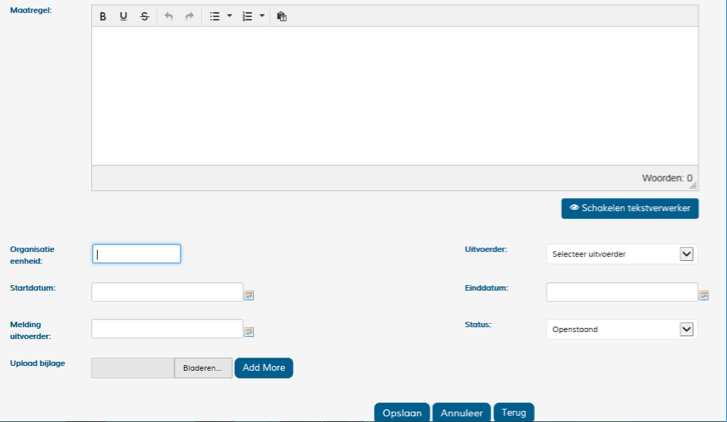Screen dimensions: 727x422
Task: Open the Melding uitvoerder calendar picker
Action: (x=249, y=332)
